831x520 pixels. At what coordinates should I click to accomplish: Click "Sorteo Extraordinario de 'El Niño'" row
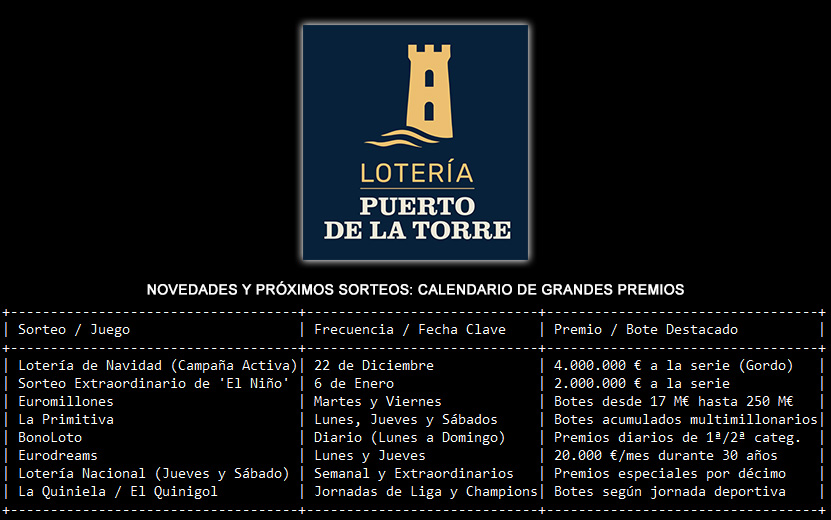tap(154, 384)
